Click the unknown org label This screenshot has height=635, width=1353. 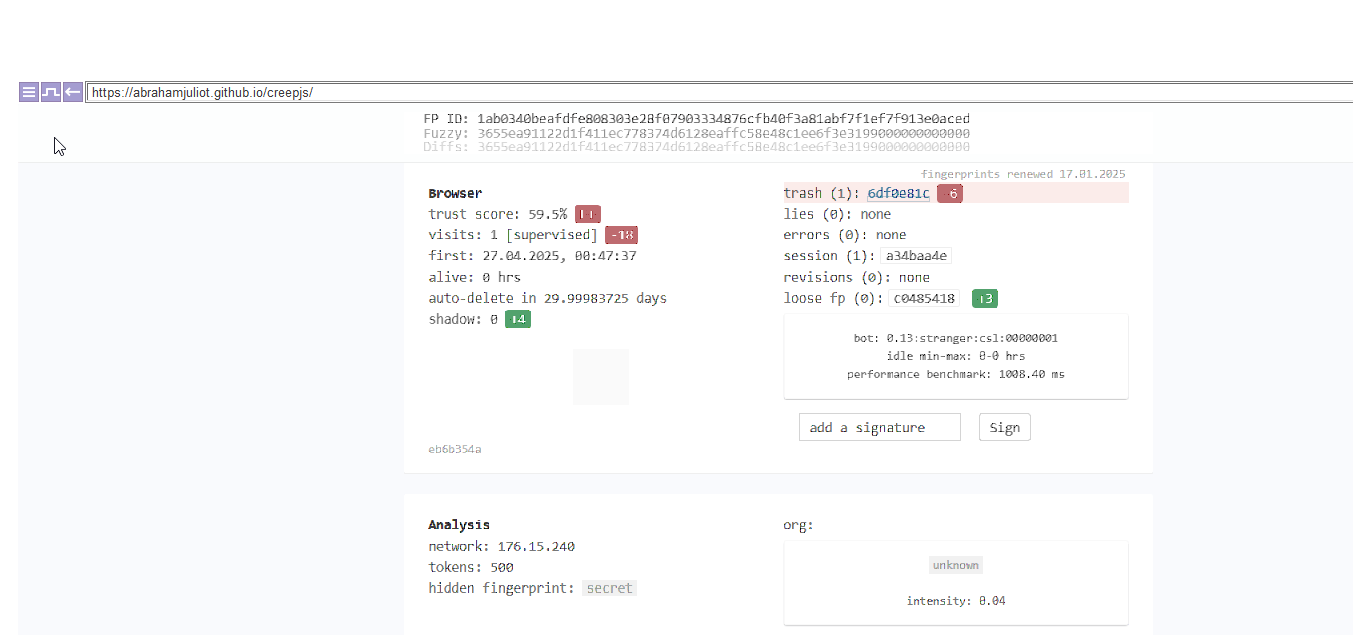coord(955,565)
